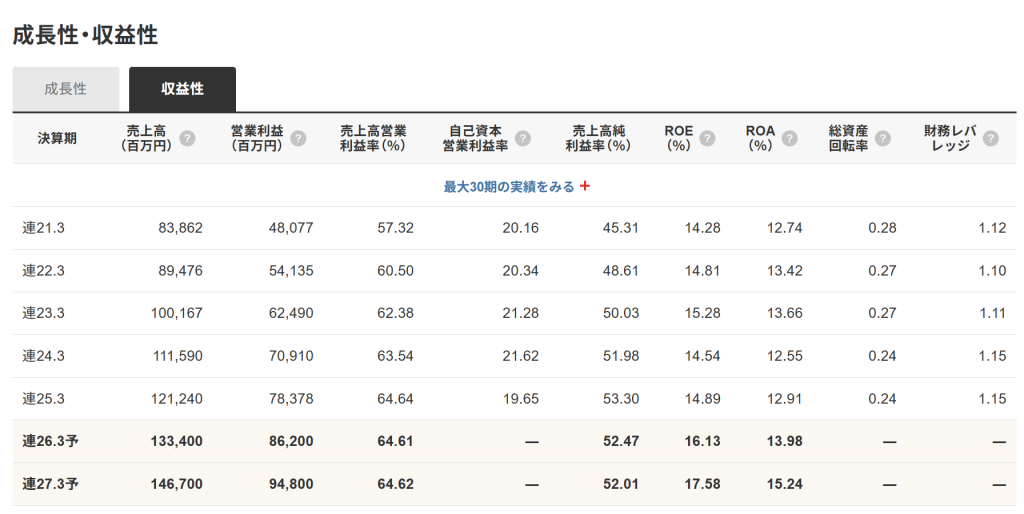Viewport: 1024px width, 514px height.
Task: Click the 成長性・収益性 section heading
Action: point(86,35)
